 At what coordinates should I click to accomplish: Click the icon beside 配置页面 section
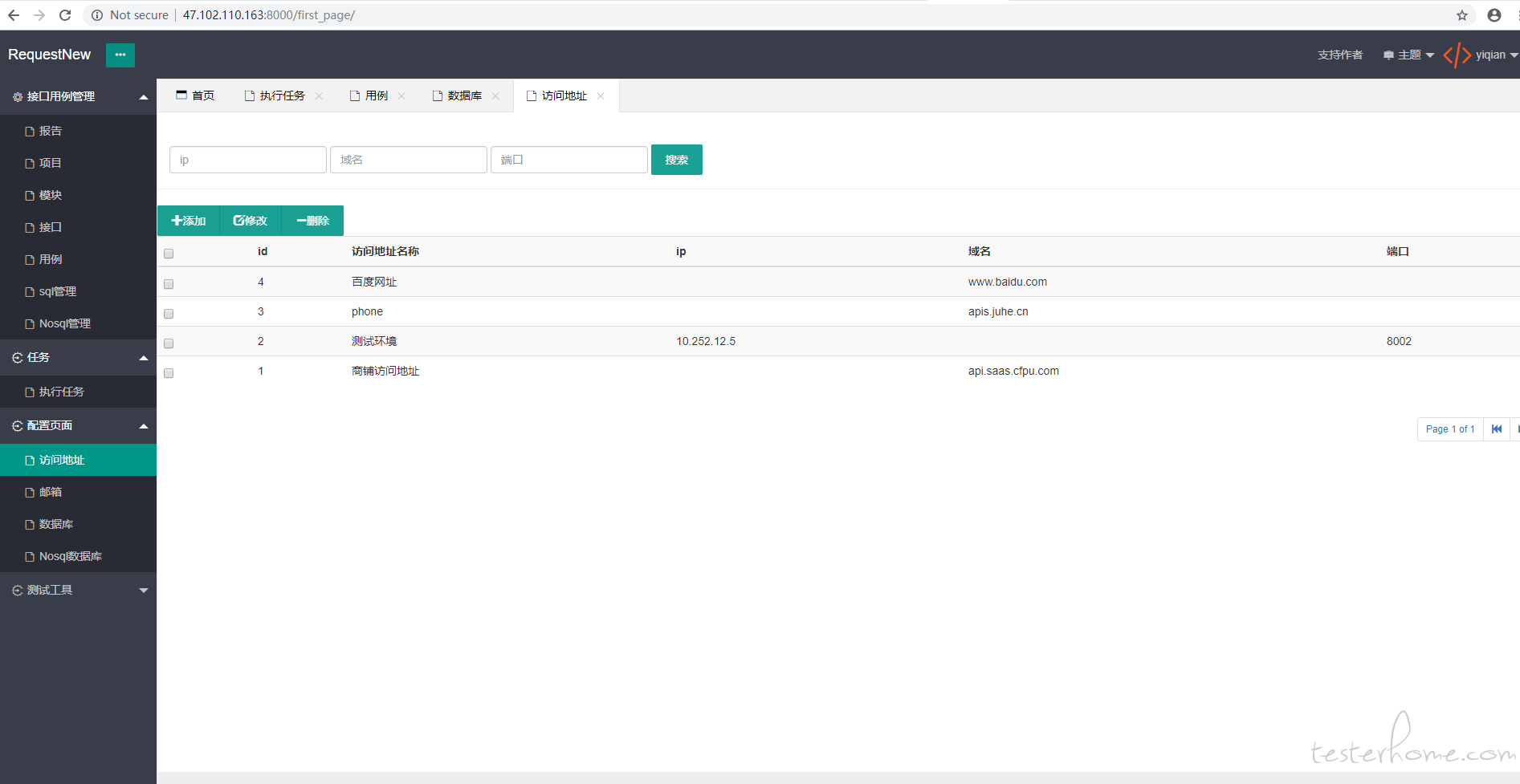18,426
